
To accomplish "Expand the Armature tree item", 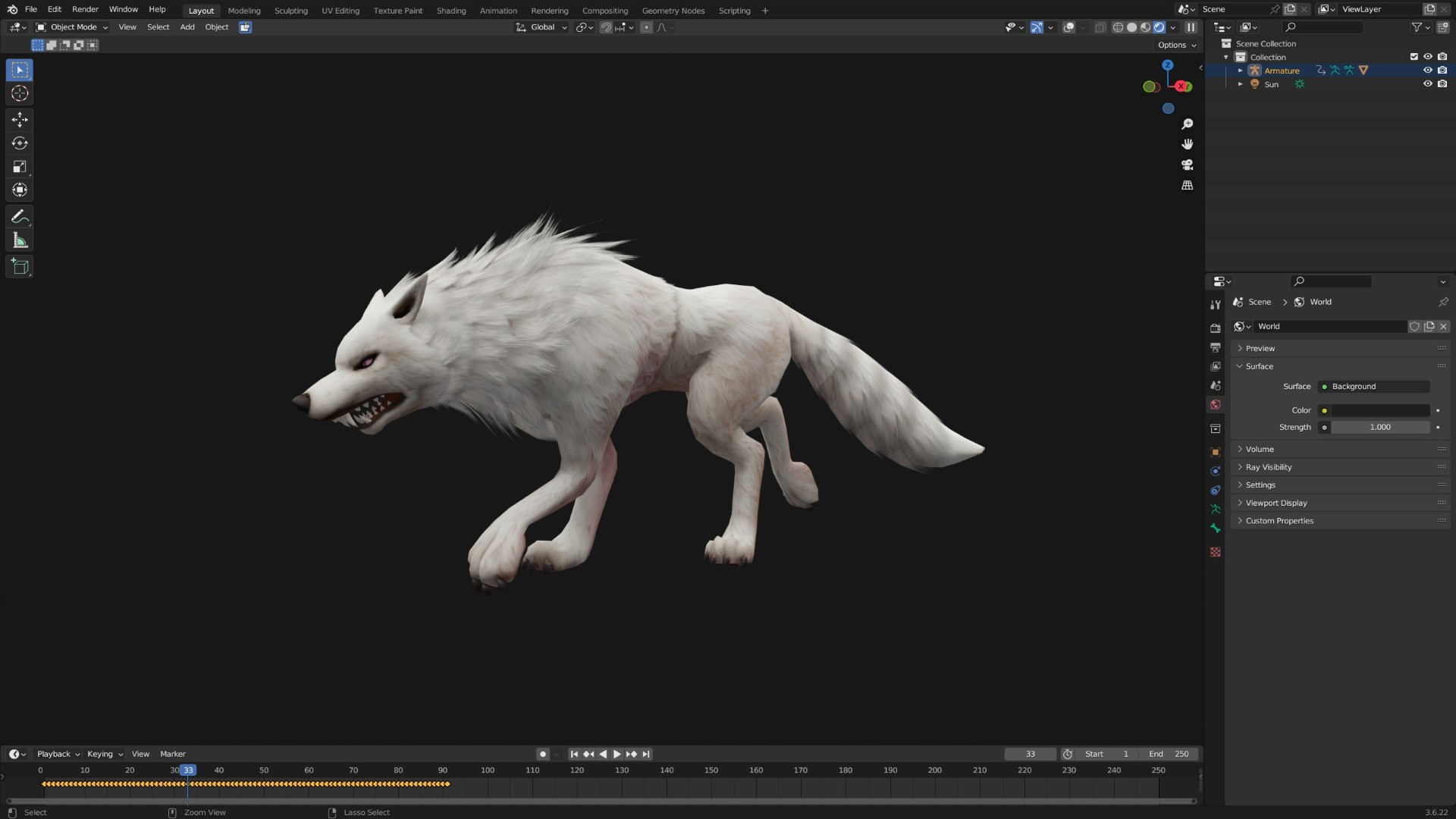I will click(1241, 71).
